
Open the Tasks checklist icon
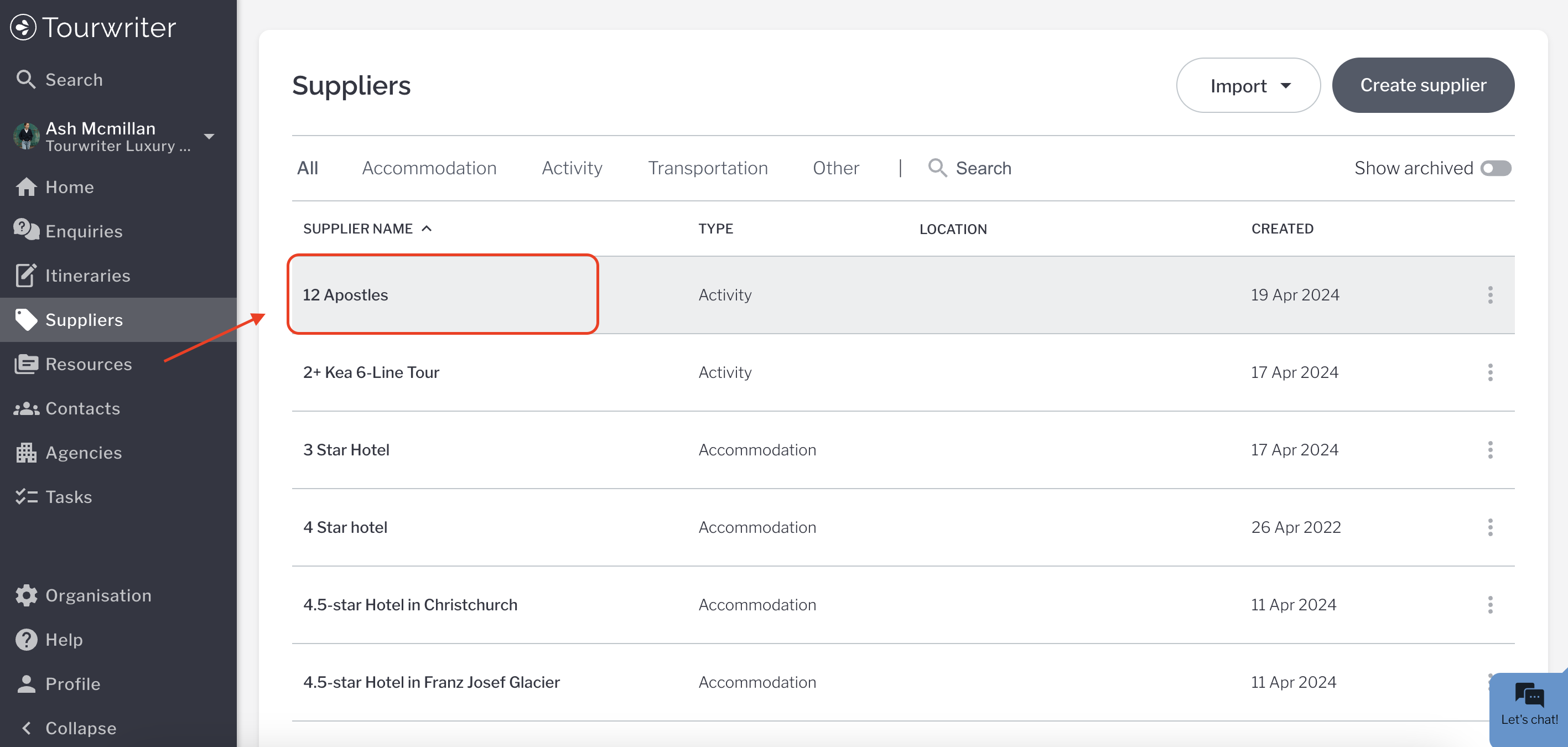[x=26, y=497]
